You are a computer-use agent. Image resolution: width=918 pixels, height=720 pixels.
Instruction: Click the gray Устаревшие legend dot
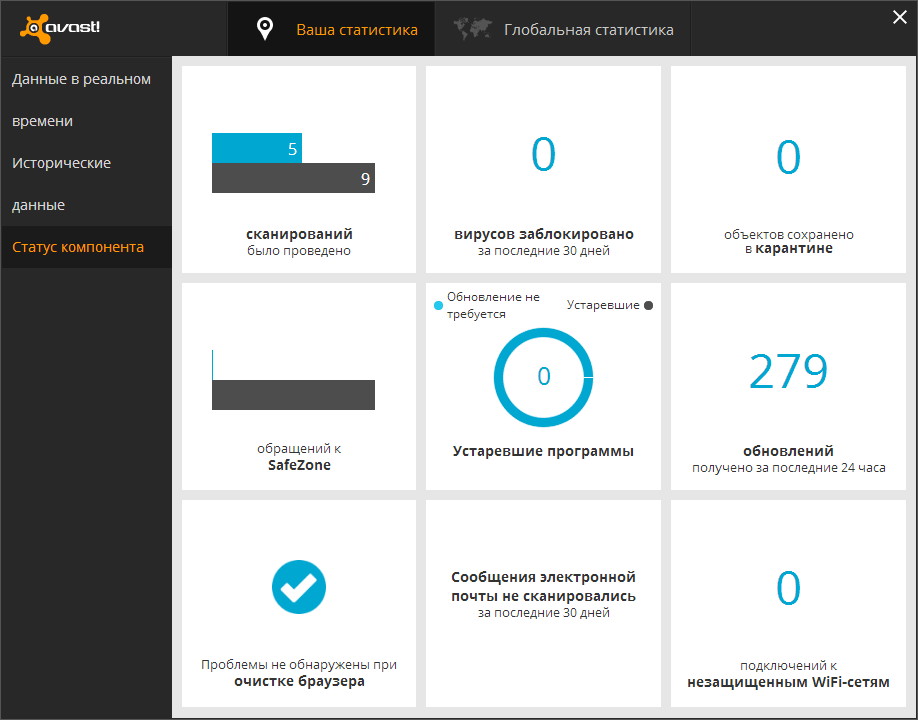pyautogui.click(x=648, y=306)
